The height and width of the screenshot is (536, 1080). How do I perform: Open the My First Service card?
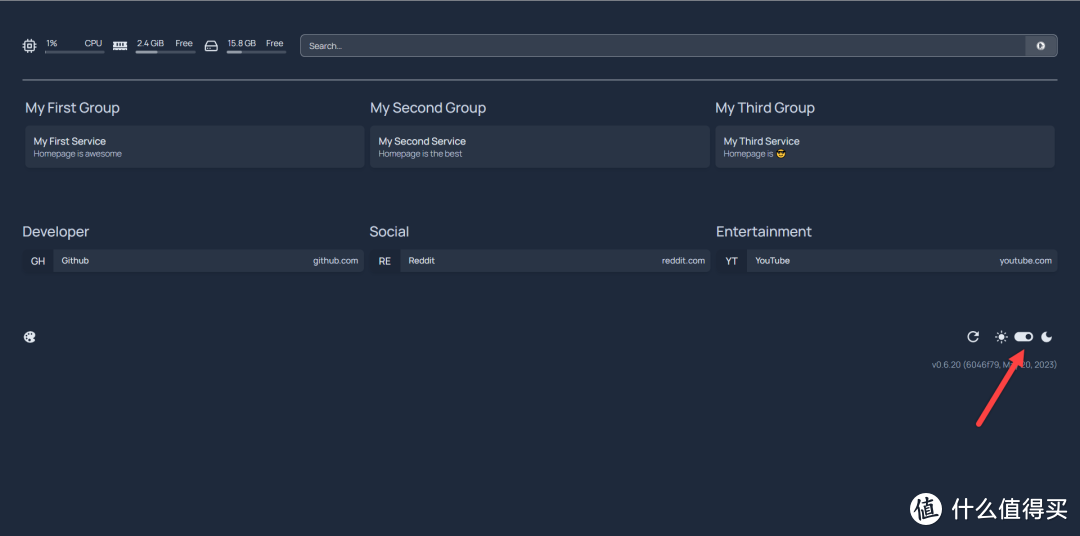[194, 147]
